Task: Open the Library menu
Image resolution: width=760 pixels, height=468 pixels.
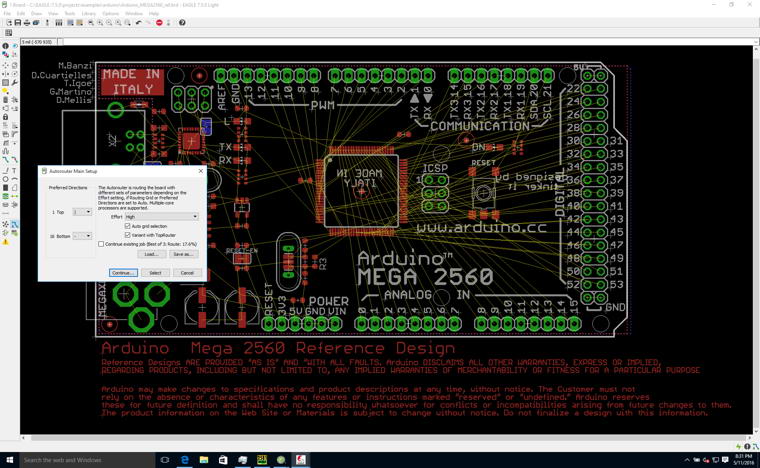Action: pyautogui.click(x=88, y=14)
